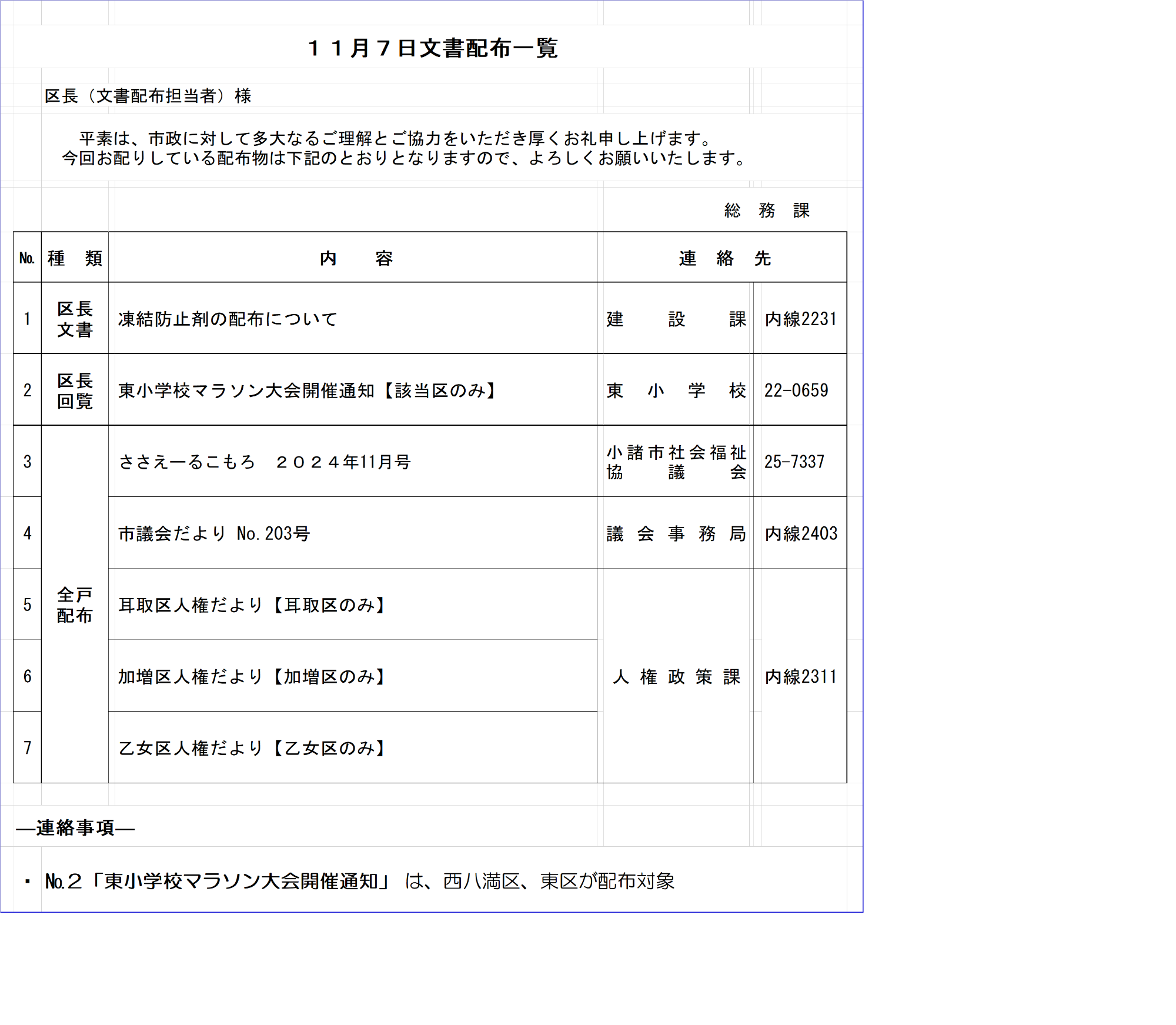This screenshot has height=1025, width=1176.
Task: Click the extension '内線2311'
Action: coord(801,676)
